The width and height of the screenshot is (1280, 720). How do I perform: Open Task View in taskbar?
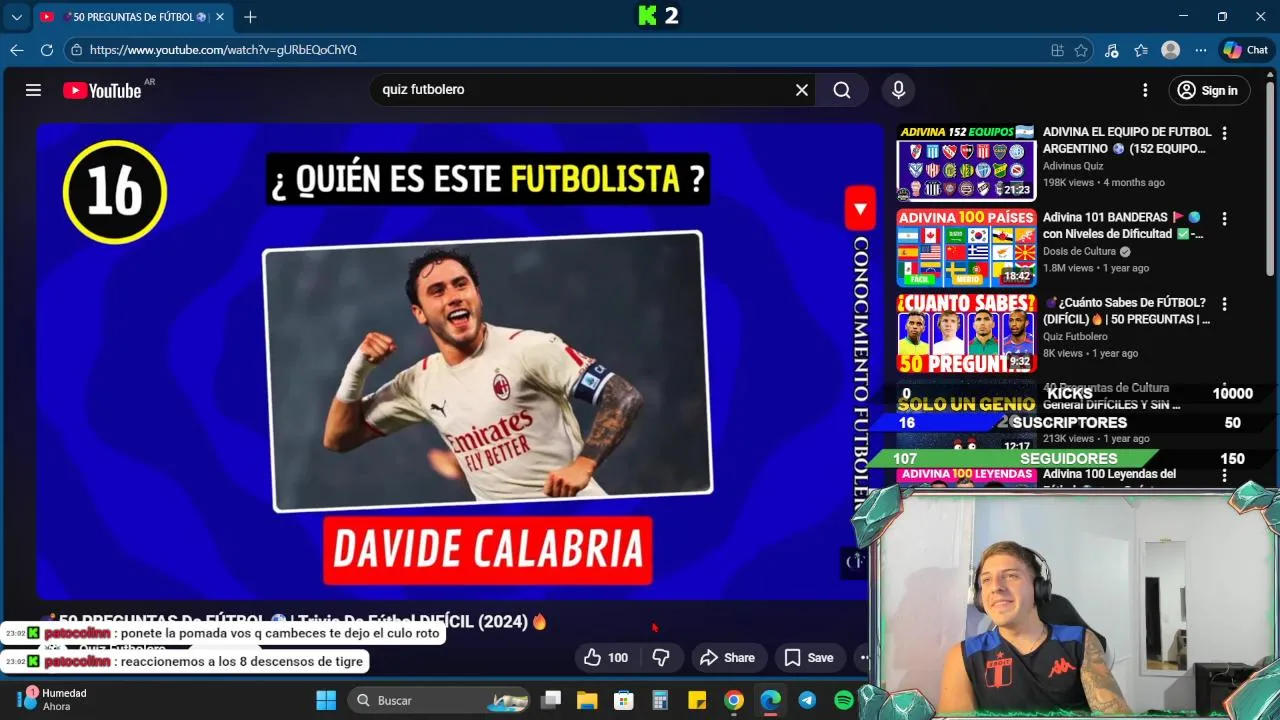coord(551,700)
